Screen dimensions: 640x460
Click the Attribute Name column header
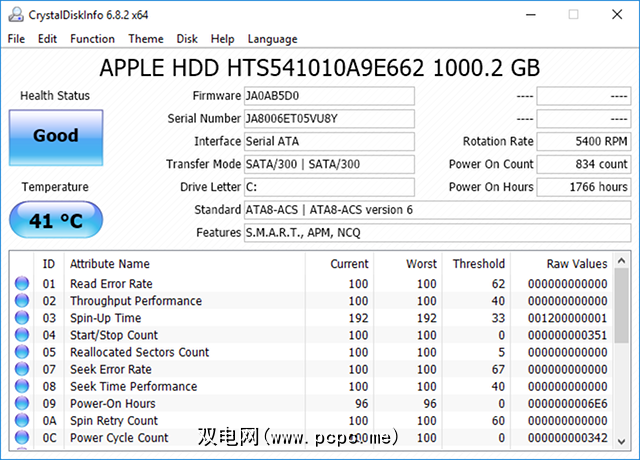pos(110,264)
